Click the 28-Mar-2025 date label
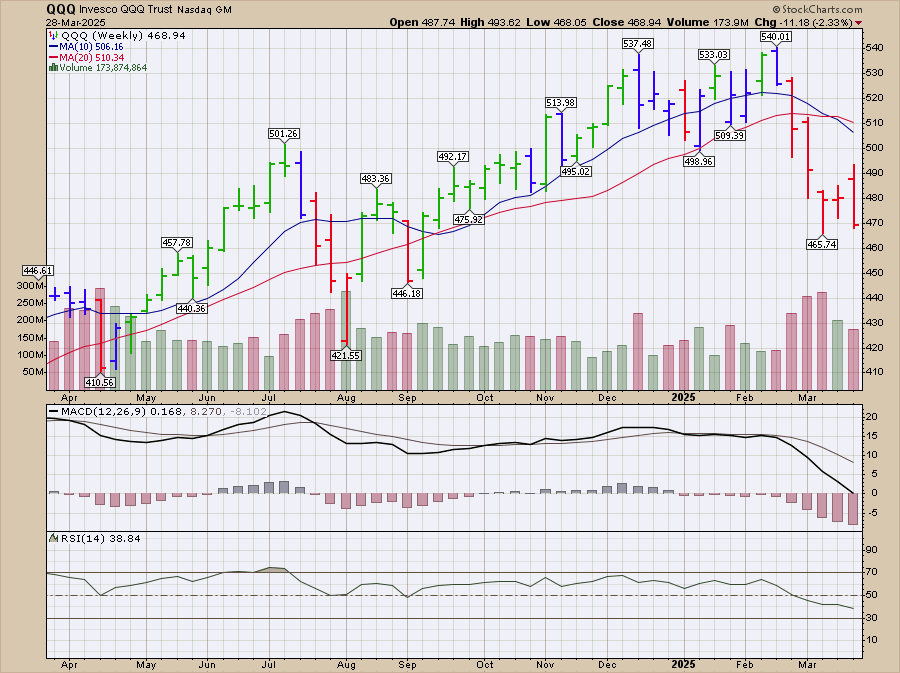 pyautogui.click(x=73, y=22)
